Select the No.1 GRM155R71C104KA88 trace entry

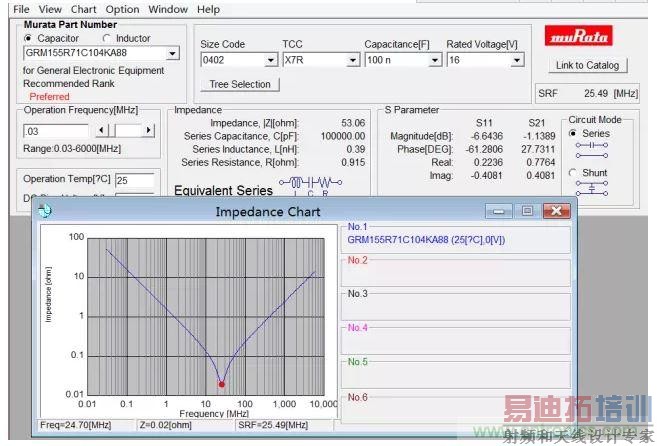pos(426,240)
